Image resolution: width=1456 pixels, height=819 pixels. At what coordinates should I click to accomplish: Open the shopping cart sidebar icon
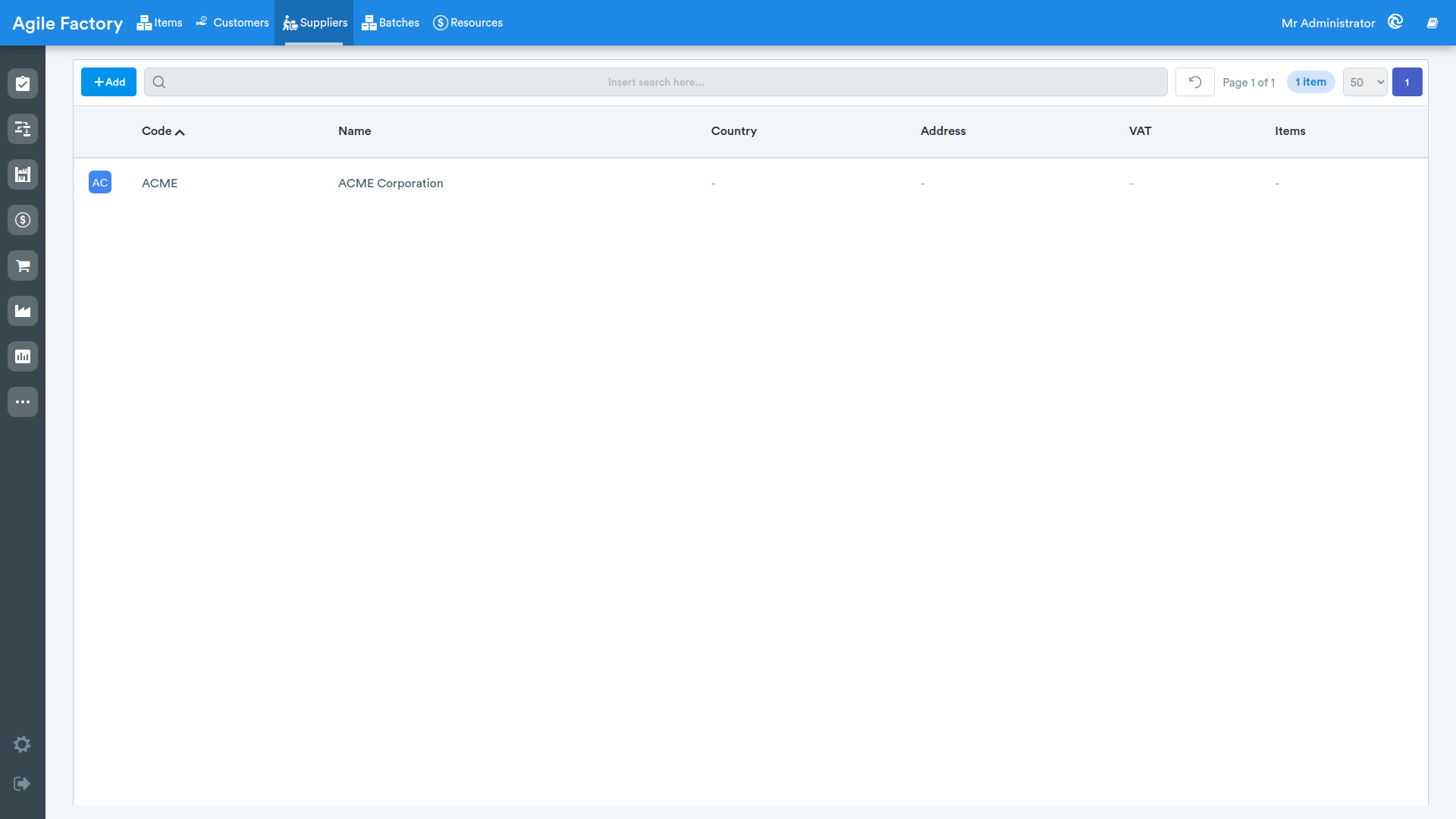pos(23,265)
